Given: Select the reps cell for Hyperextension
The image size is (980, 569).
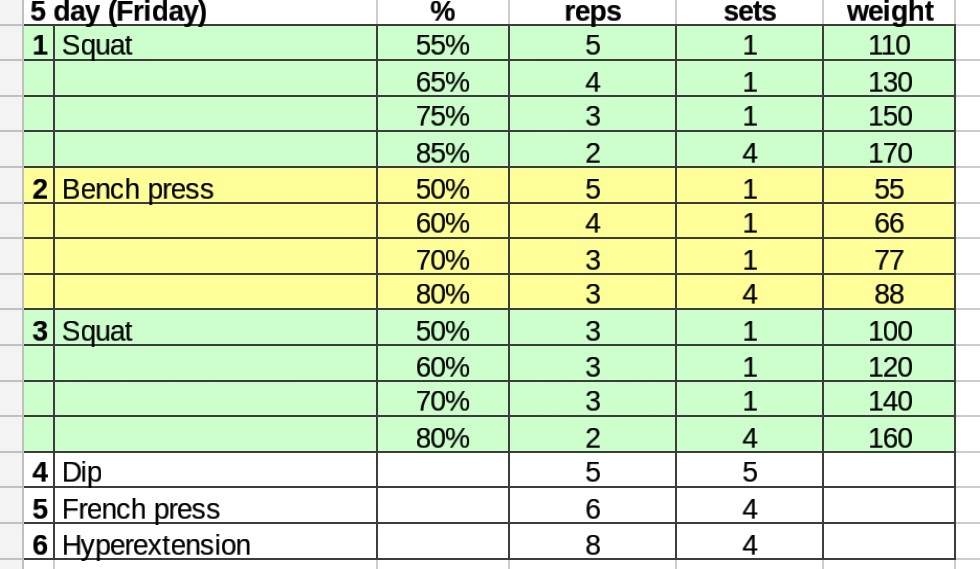Looking at the screenshot, I should pos(592,545).
